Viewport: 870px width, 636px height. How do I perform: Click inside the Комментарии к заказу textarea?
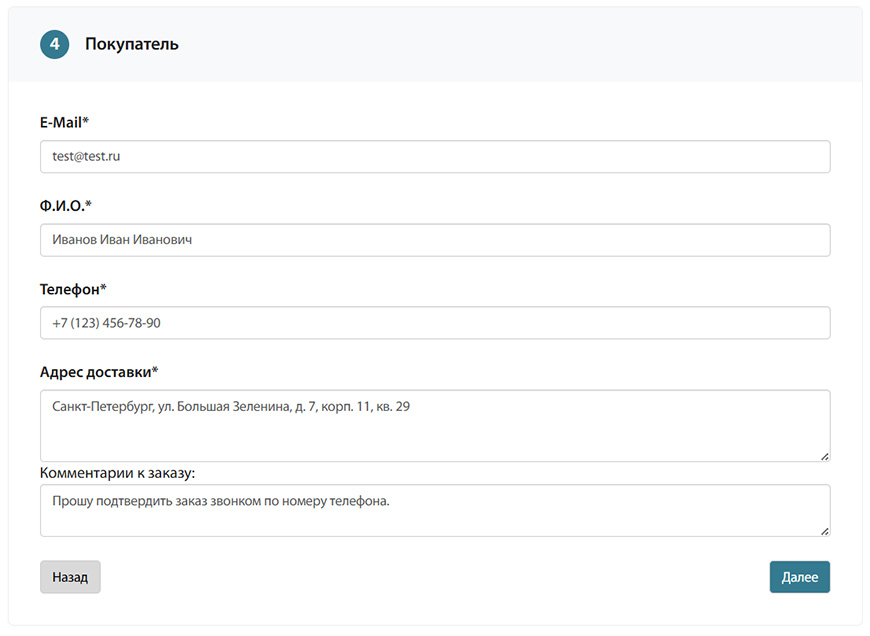[435, 510]
